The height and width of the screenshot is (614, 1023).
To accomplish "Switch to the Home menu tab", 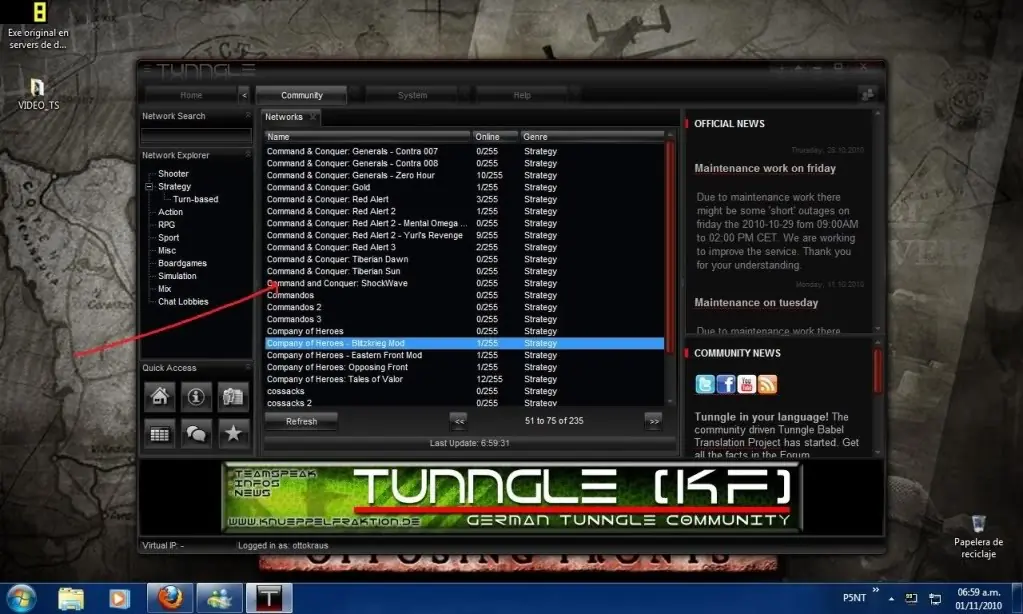I will click(x=191, y=95).
